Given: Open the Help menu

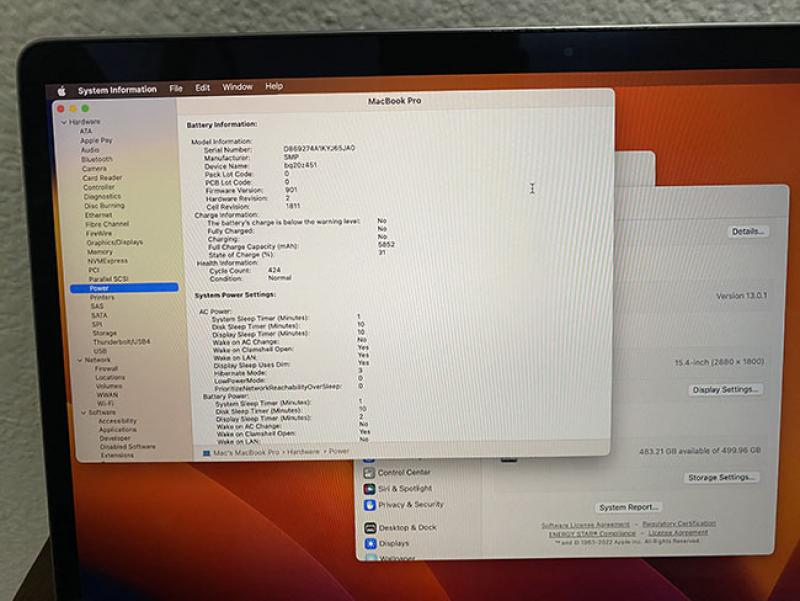Looking at the screenshot, I should click(x=274, y=86).
